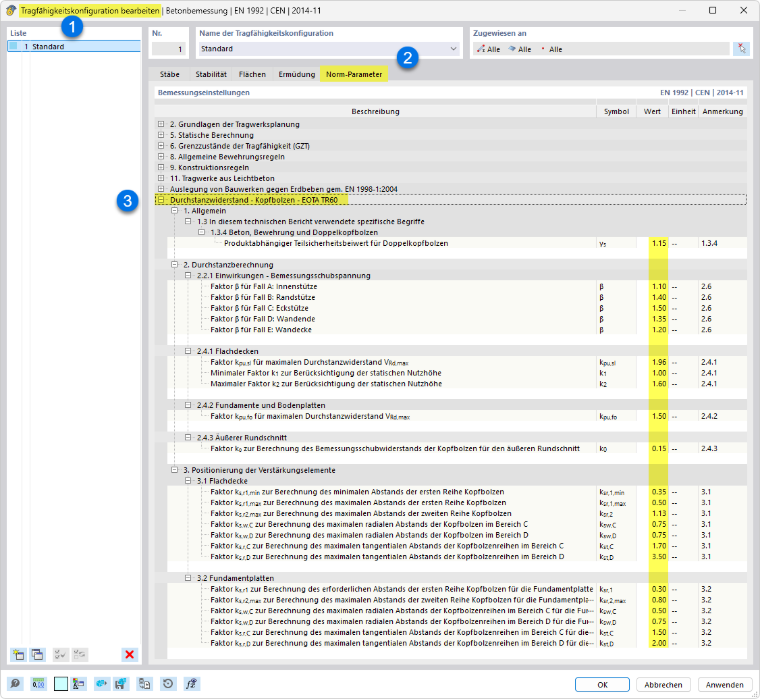Viewport: 760px width, 699px height.
Task: Click the β value 1.20 for Wandecke
Action: tap(658, 329)
